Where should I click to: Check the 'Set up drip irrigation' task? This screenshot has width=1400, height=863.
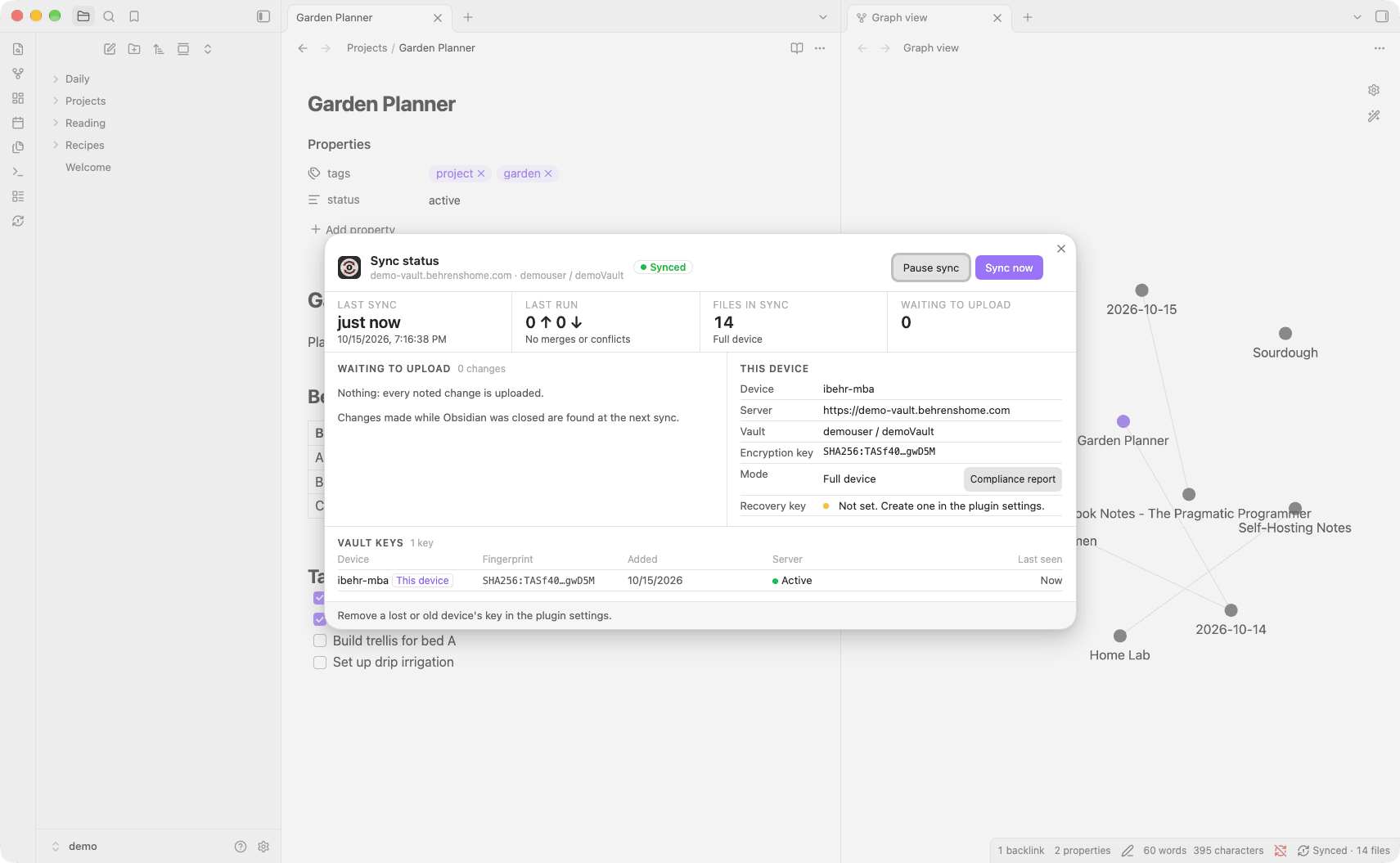(320, 663)
